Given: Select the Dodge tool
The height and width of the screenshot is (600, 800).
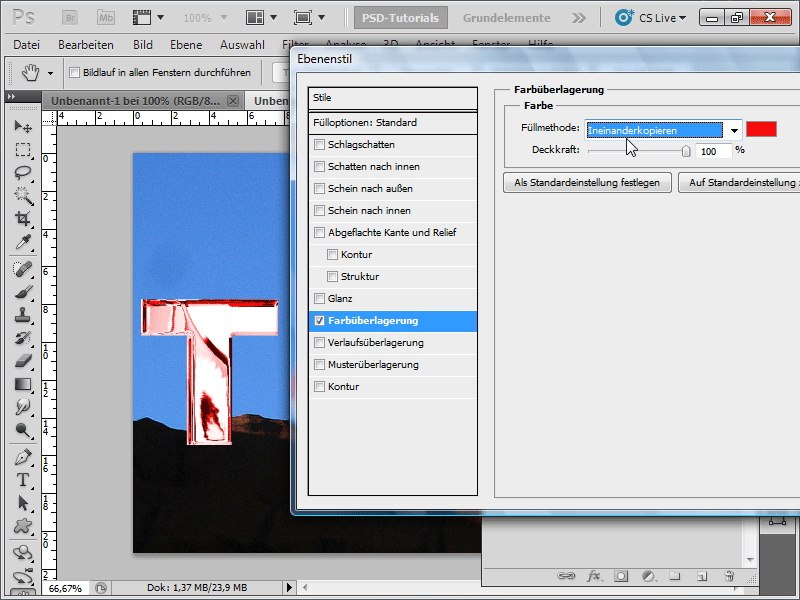Looking at the screenshot, I should coord(23,430).
